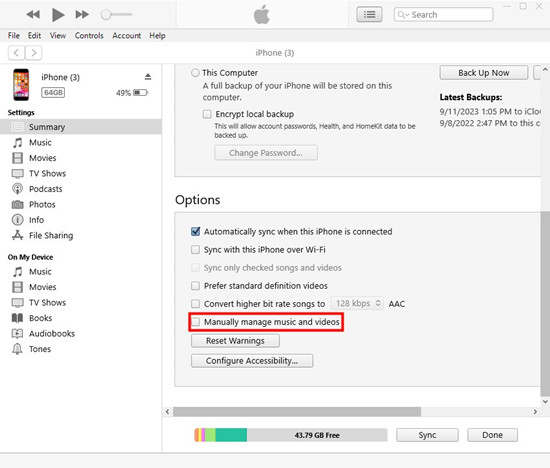The image size is (550, 468).
Task: Uncheck Automatically sync when iPhone connected
Action: click(x=195, y=231)
